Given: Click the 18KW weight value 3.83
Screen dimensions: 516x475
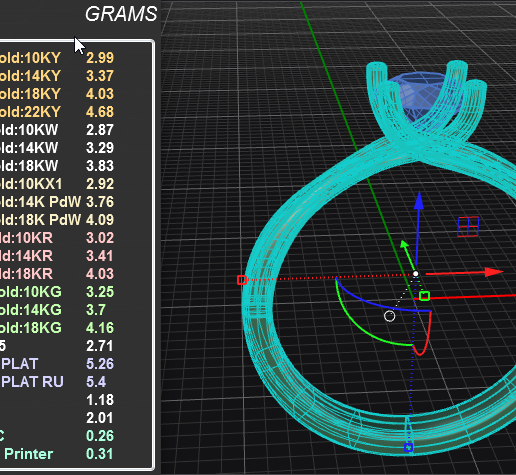Looking at the screenshot, I should point(100,166).
